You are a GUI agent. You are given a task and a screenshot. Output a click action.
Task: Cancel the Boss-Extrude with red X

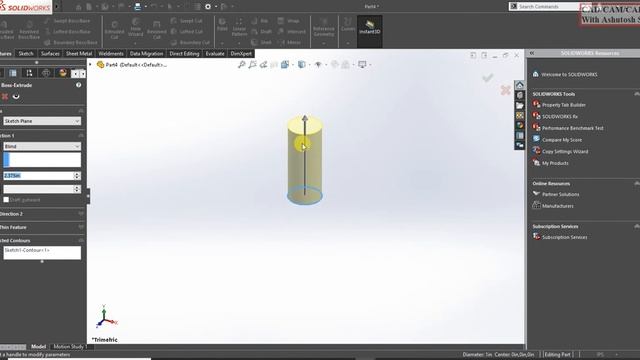(x=5, y=96)
